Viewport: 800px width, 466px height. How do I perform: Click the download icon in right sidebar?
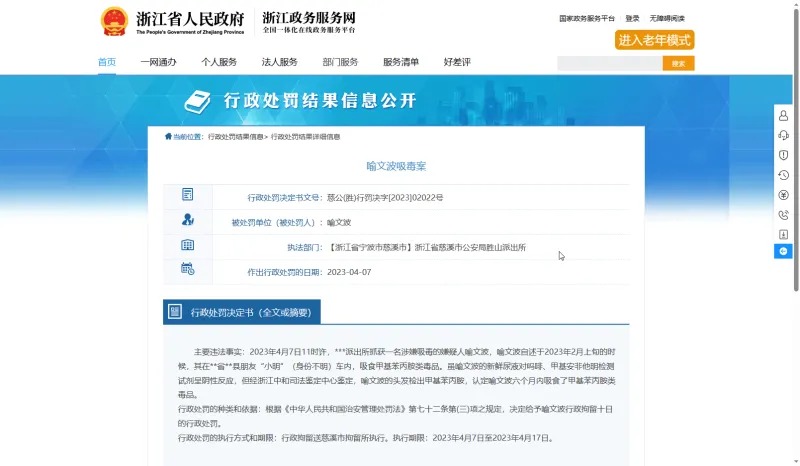tap(783, 234)
